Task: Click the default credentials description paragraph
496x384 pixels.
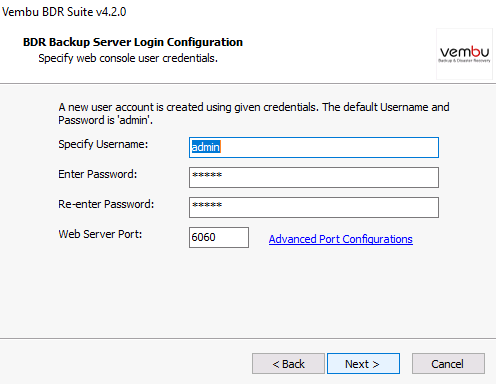Action: pos(254,114)
